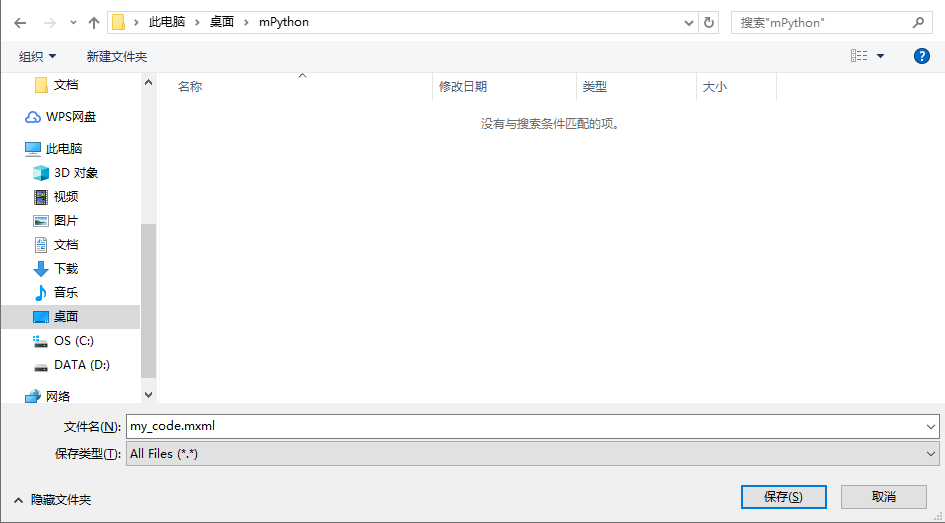This screenshot has height=523, width=945.
Task: Create a folder with 新建文件夹
Action: pyautogui.click(x=116, y=57)
